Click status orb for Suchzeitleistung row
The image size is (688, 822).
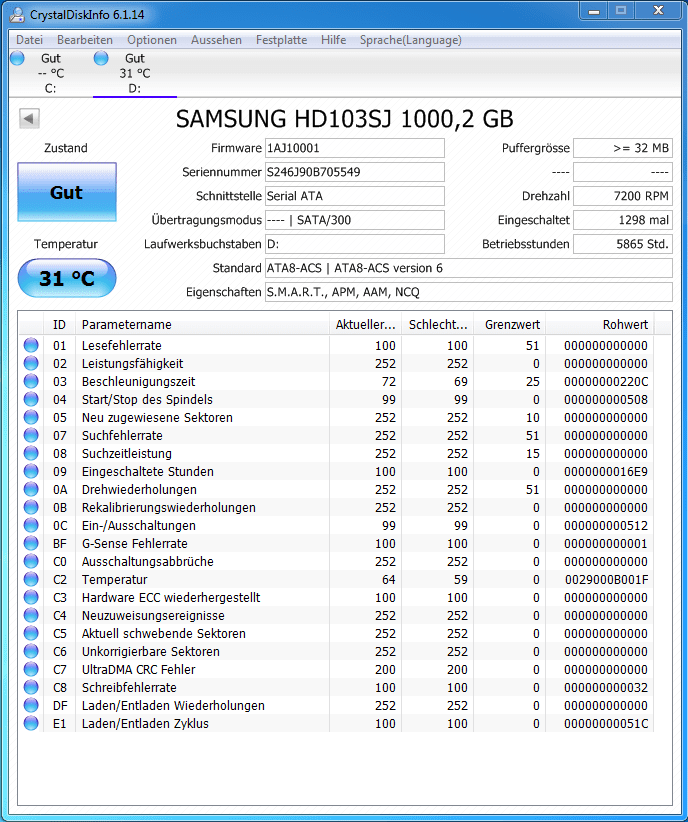pos(31,453)
